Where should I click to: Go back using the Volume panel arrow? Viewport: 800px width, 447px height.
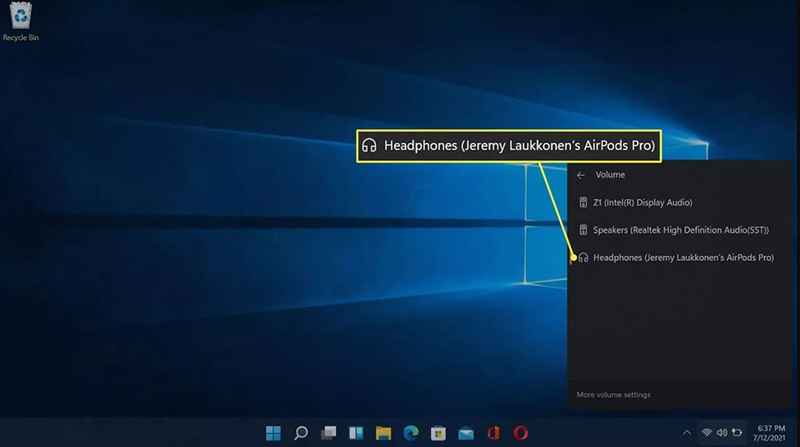(581, 175)
